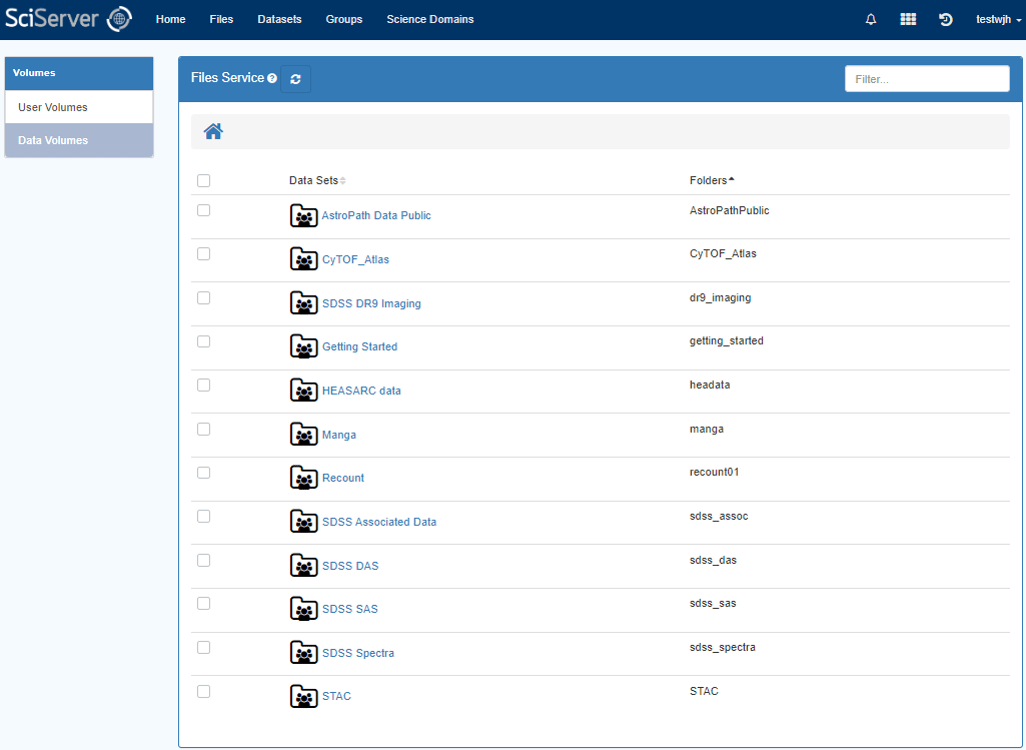
Task: Check the SDSS SAS row checkbox
Action: [x=203, y=603]
